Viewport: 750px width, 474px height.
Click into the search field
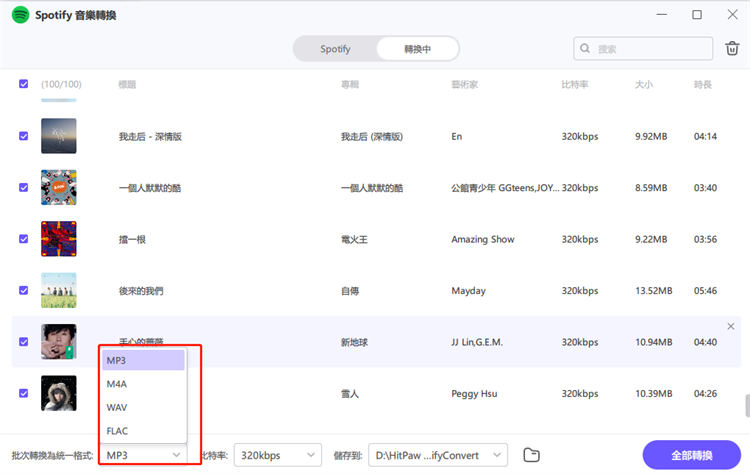643,48
